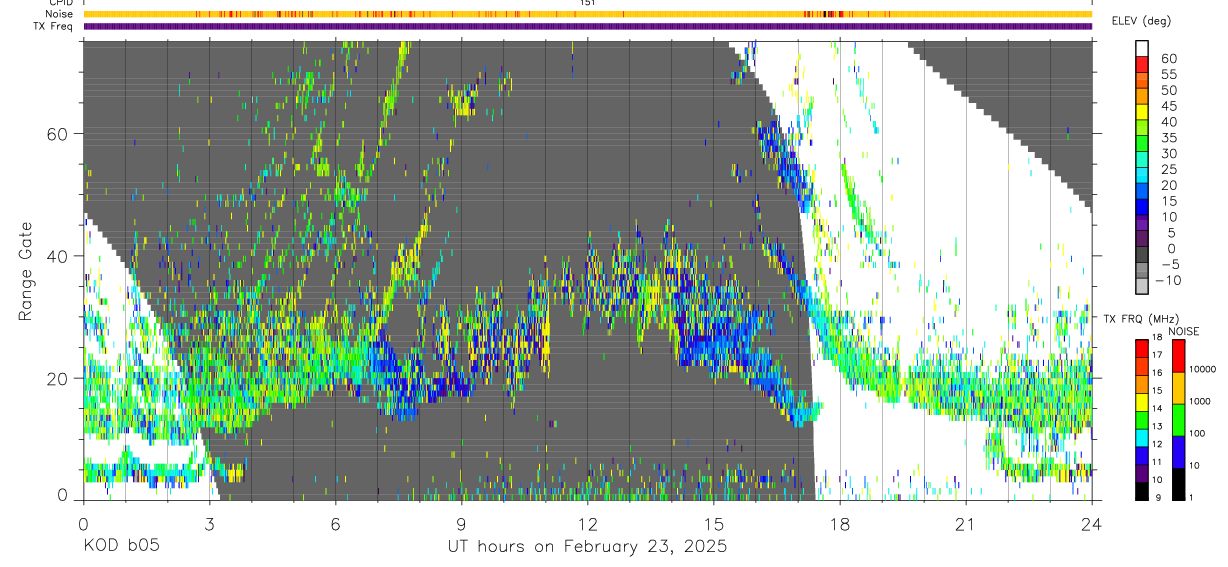The width and height of the screenshot is (1228, 567).
Task: Click the x-axis tick label "21"
Action: coord(966,524)
